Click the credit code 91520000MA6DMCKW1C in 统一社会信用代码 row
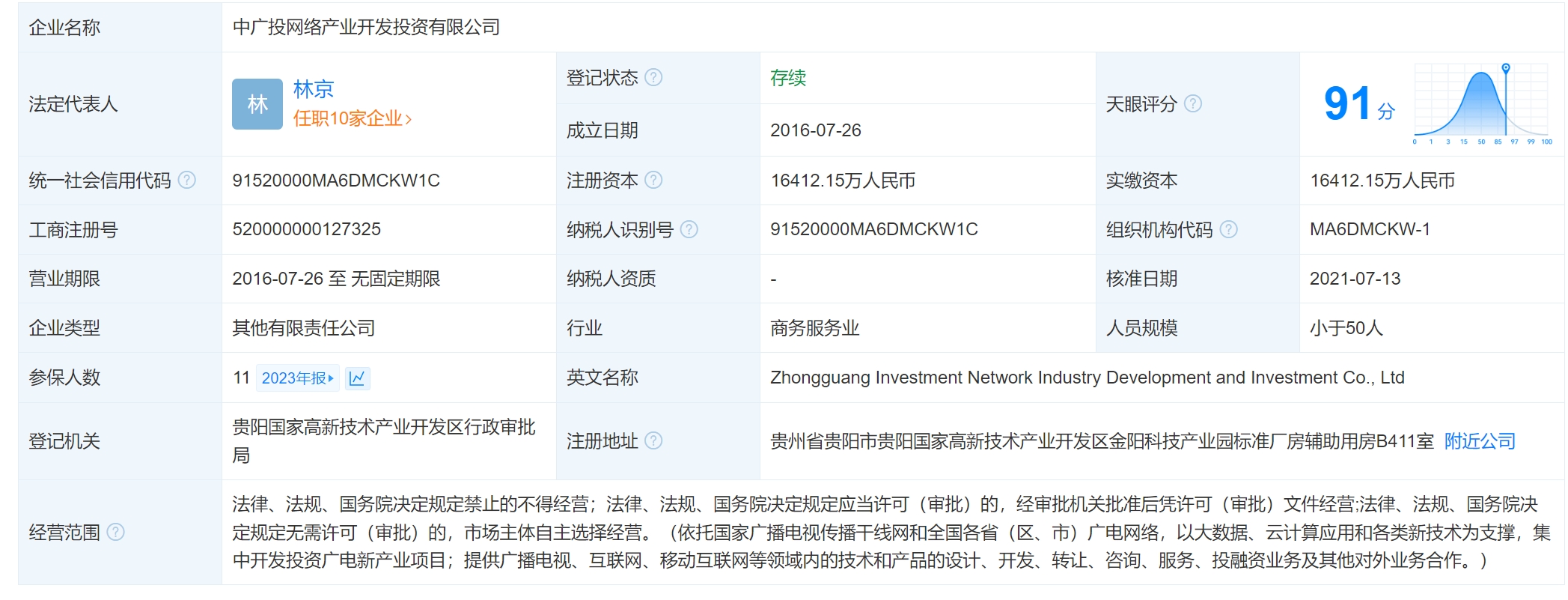 [336, 181]
